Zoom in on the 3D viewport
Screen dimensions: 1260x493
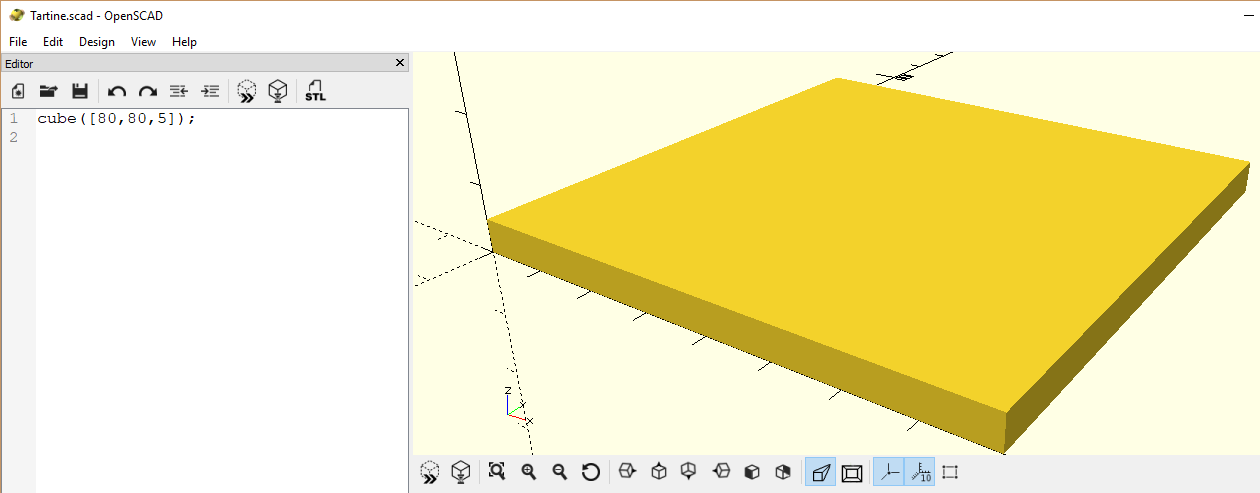[x=528, y=472]
